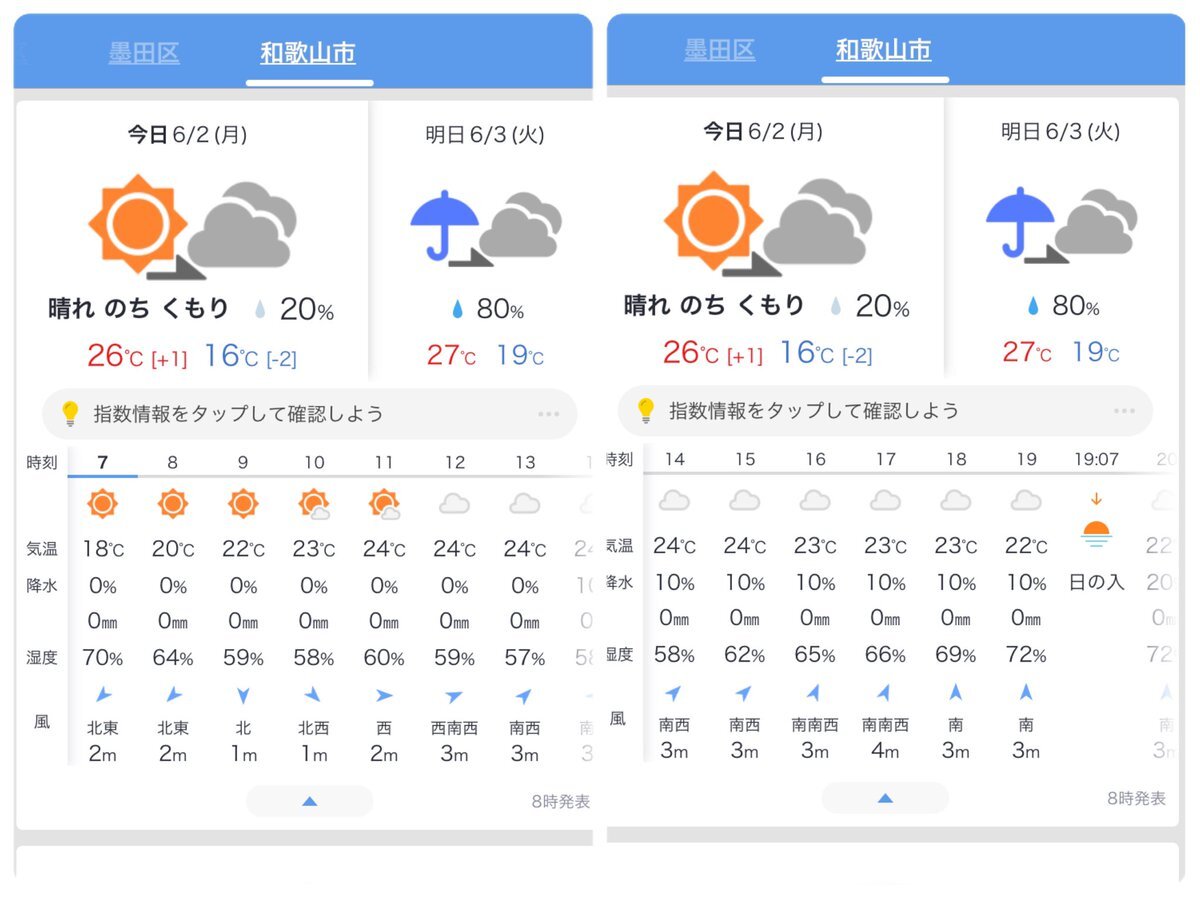Screen dimensions: 1200x900
Task: Open the three-dot menu in right index bar
Action: click(x=1124, y=411)
